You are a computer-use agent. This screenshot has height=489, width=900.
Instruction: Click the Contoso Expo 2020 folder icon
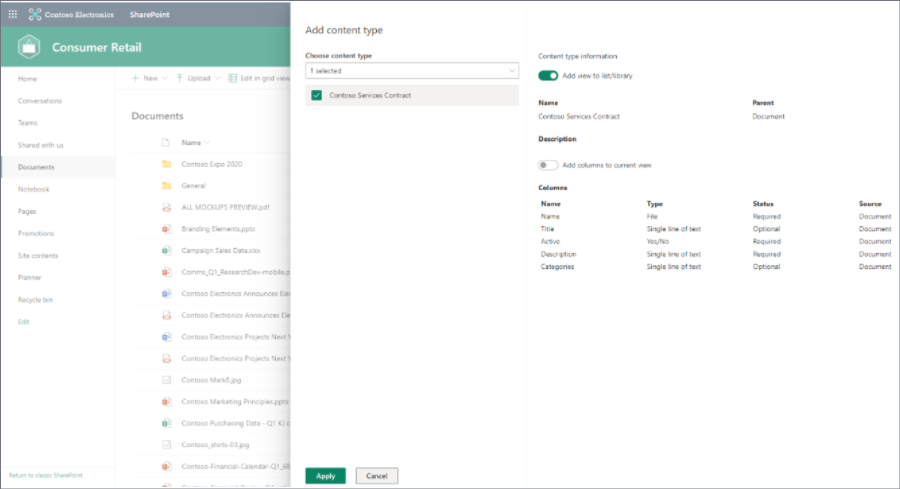tap(167, 164)
